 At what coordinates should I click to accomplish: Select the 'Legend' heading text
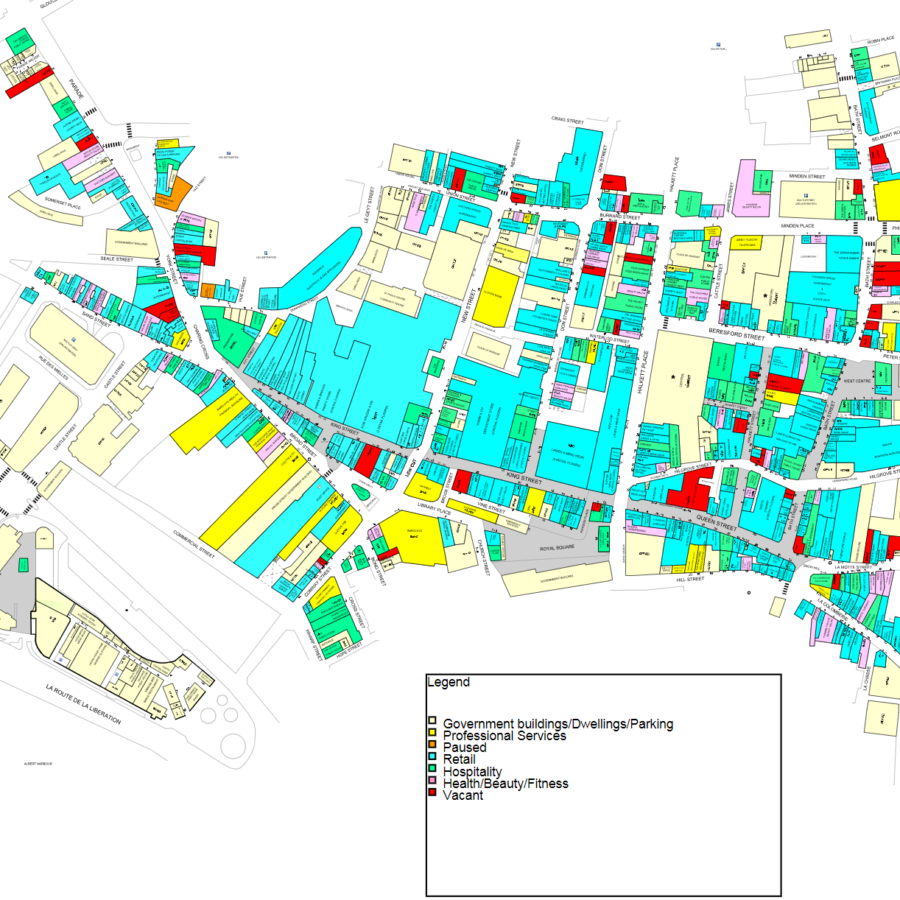(448, 682)
